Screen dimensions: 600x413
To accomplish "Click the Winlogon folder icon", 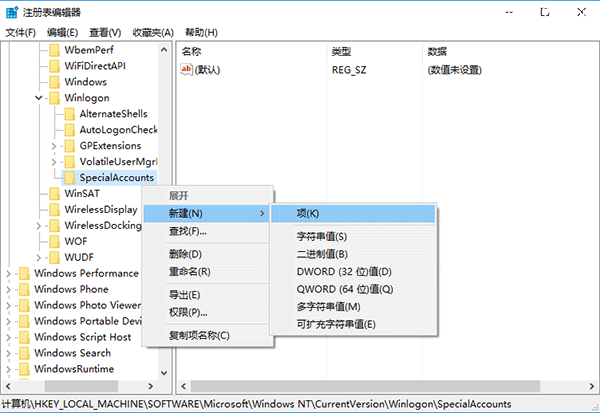I will click(54, 98).
